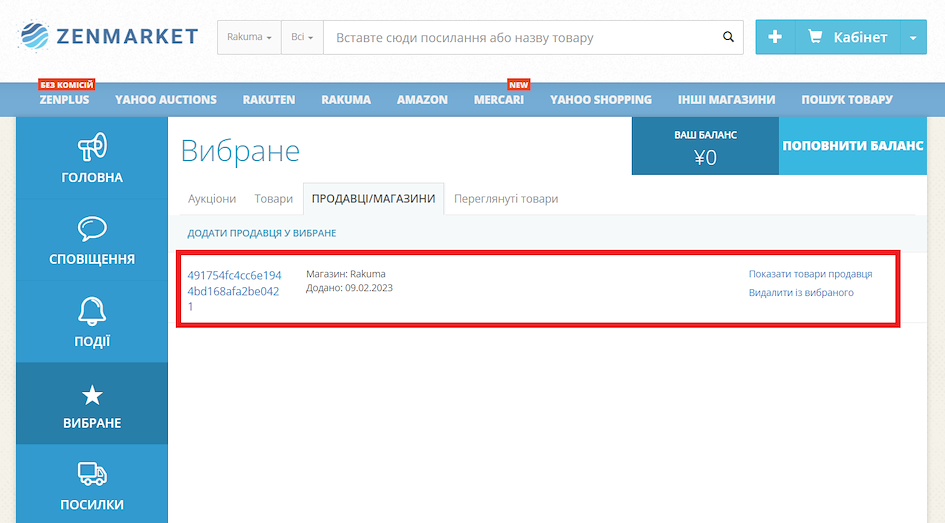945x523 pixels.
Task: Select ПРОДАВЦІ/МАГАЗИНИ tab
Action: [374, 198]
